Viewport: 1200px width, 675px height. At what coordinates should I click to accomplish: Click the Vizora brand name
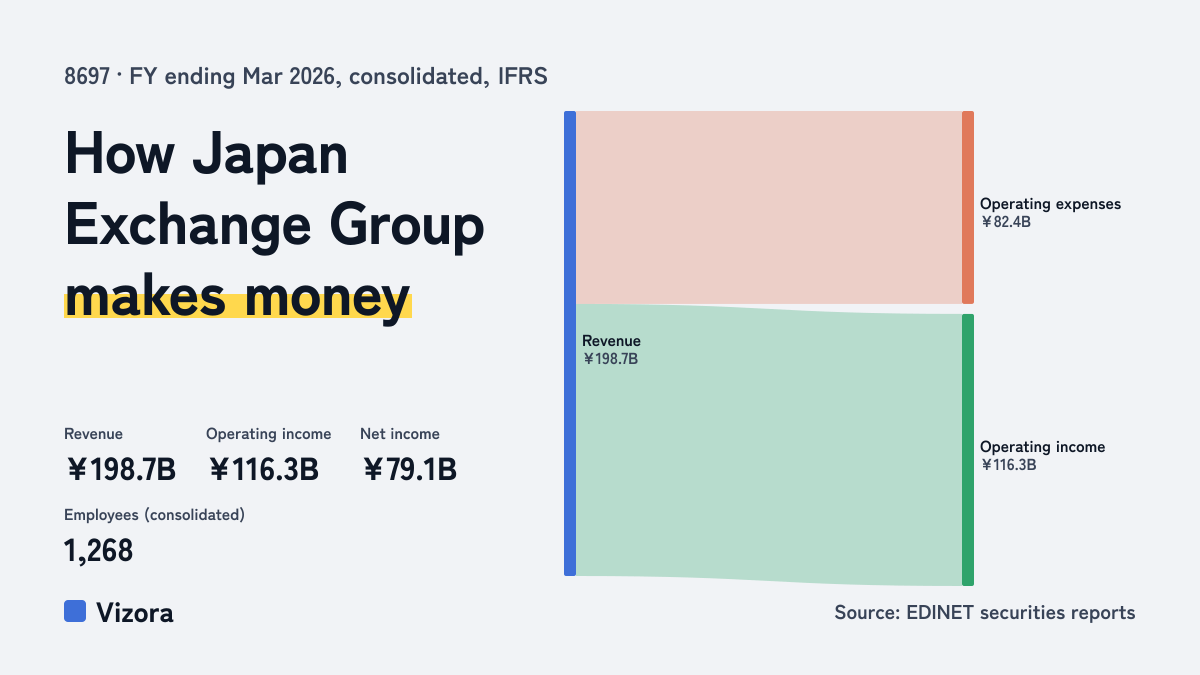135,613
